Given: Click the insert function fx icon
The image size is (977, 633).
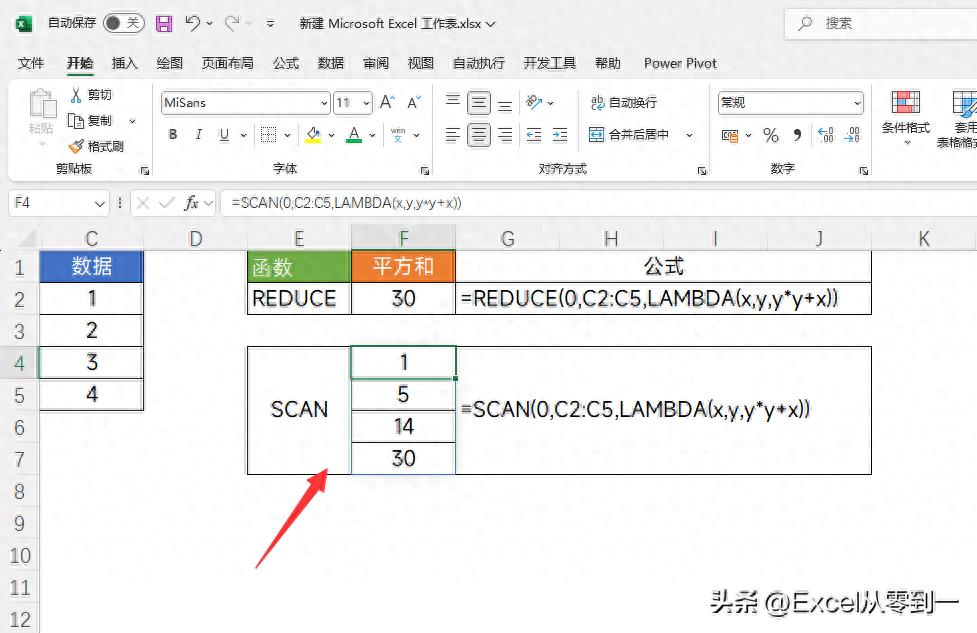Looking at the screenshot, I should click(x=191, y=203).
